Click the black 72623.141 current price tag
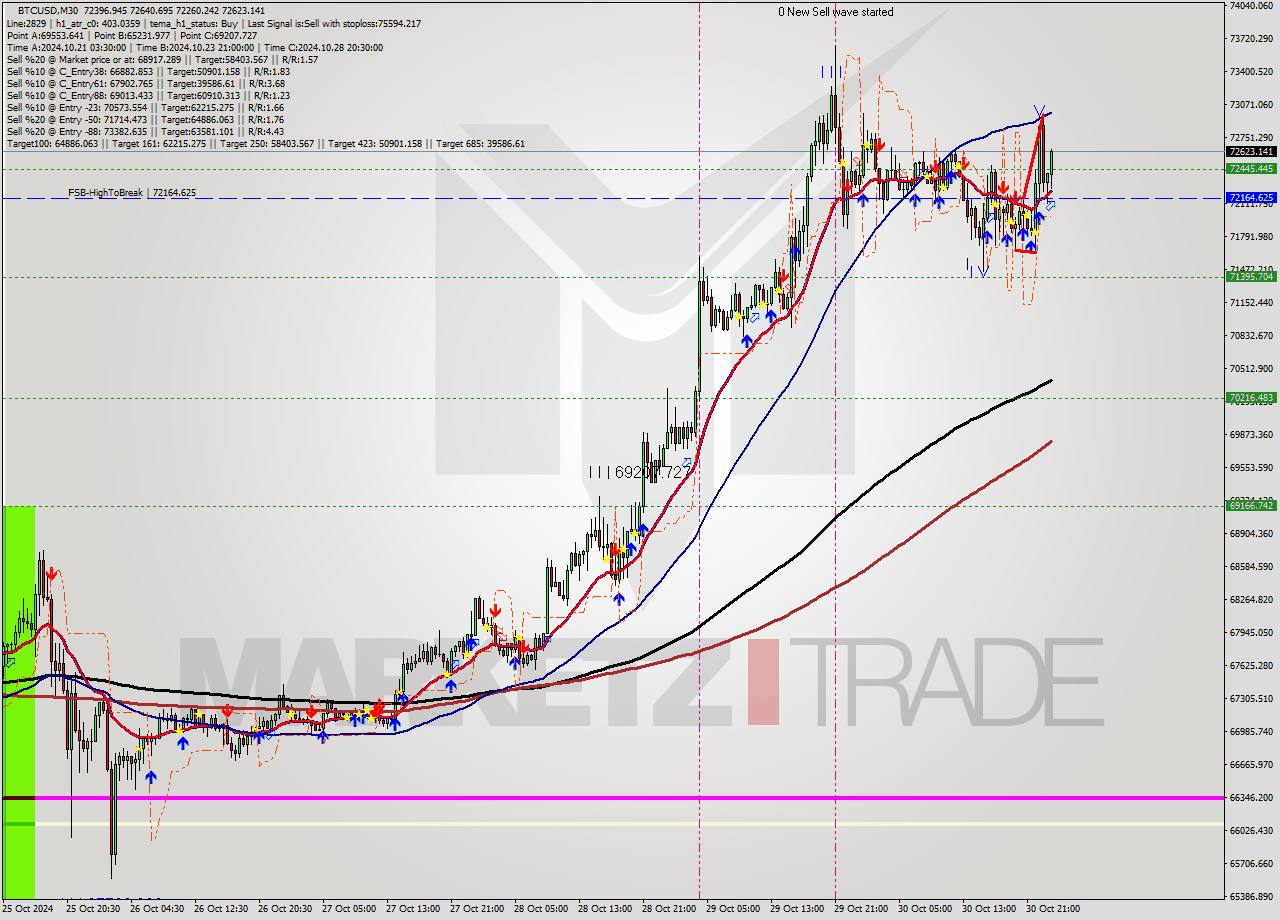The width and height of the screenshot is (1280, 920). click(1250, 152)
